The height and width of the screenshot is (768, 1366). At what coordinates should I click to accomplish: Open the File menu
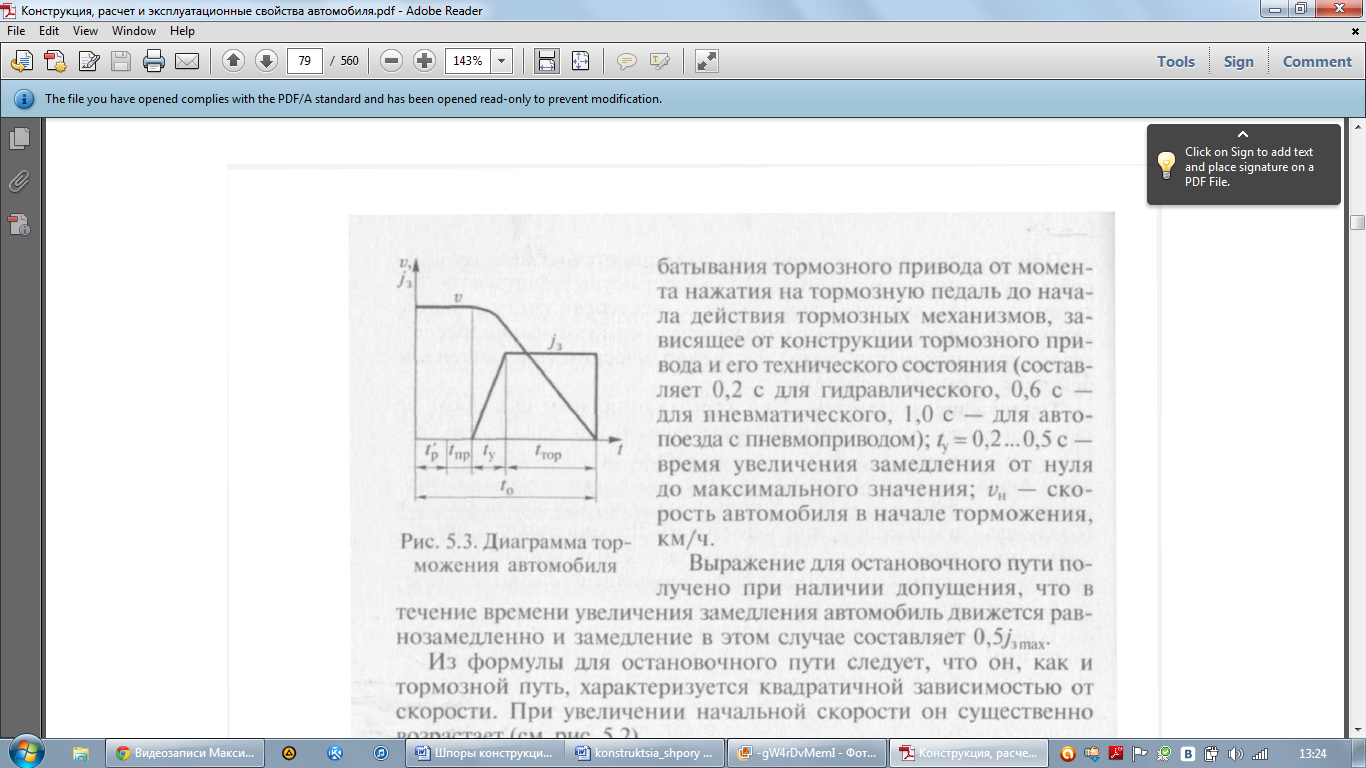16,31
